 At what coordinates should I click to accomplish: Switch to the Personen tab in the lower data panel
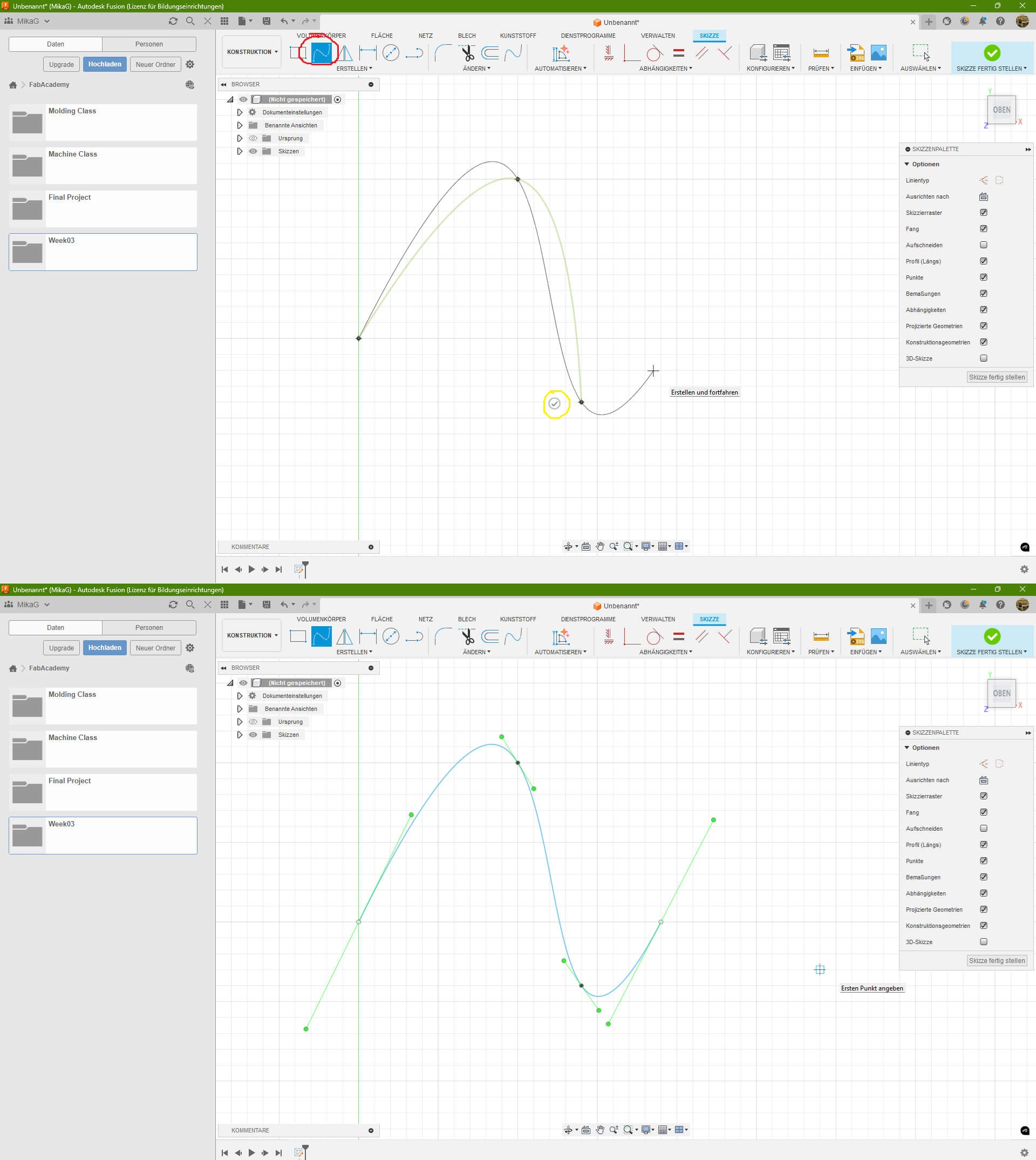(x=149, y=628)
